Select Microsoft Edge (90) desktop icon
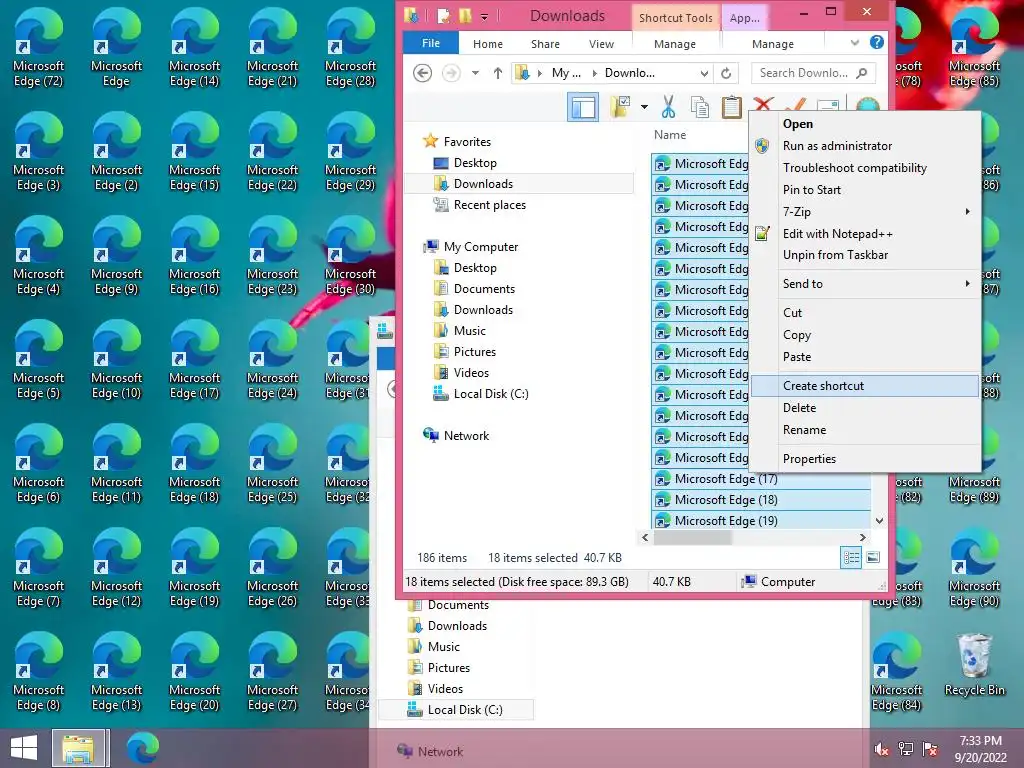Image resolution: width=1024 pixels, height=768 pixels. [974, 568]
